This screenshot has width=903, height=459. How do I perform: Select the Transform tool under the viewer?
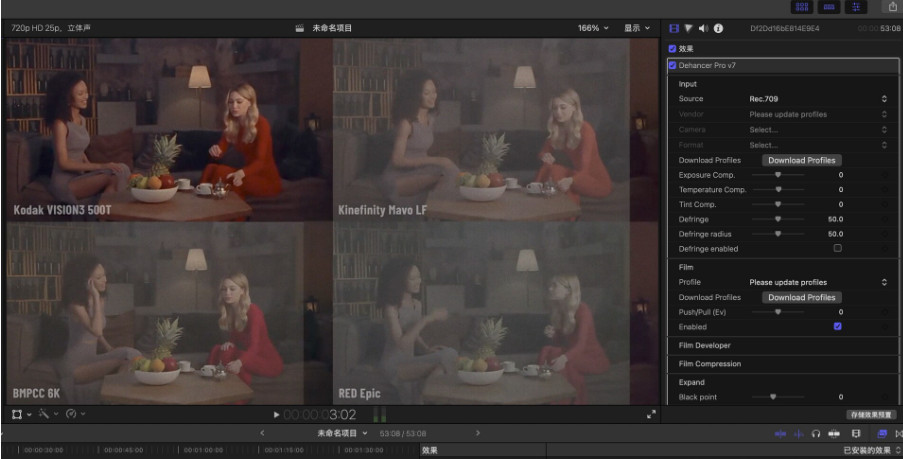pyautogui.click(x=17, y=414)
